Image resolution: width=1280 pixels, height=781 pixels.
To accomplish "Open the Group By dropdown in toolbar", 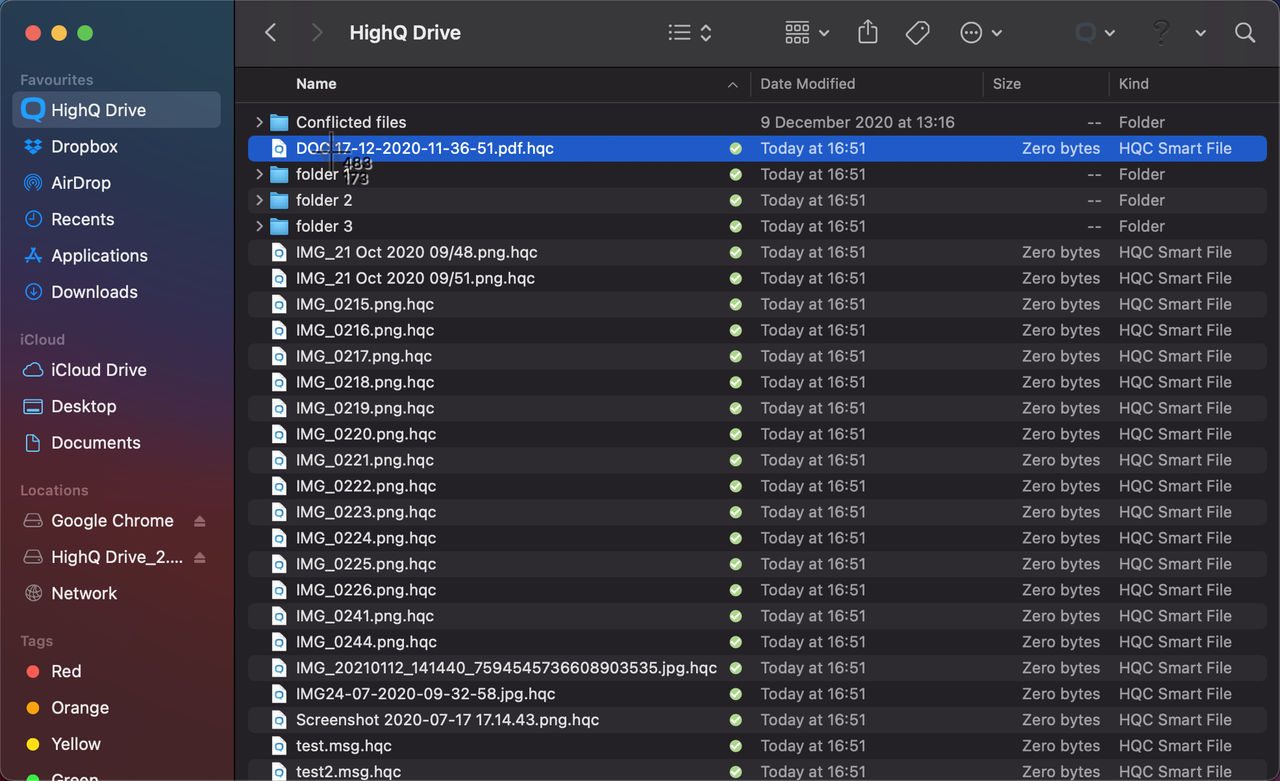I will [807, 33].
